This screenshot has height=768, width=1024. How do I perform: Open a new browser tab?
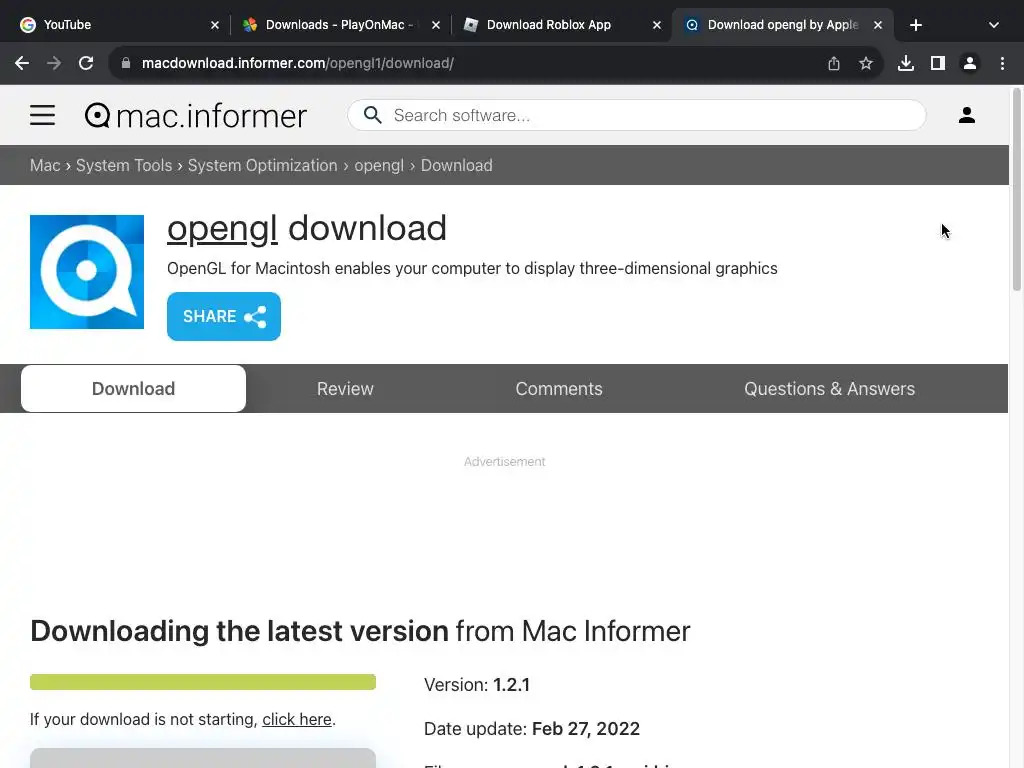coord(916,25)
